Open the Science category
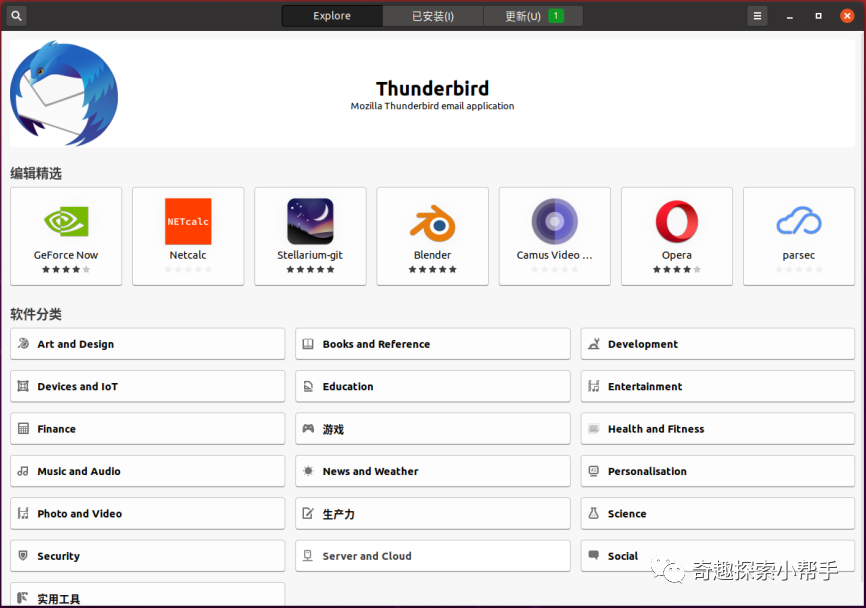 click(717, 514)
